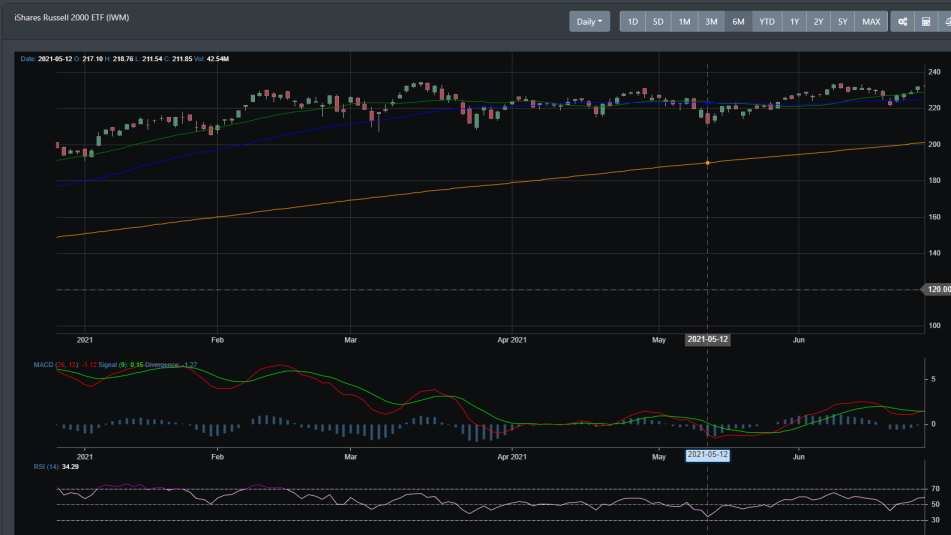Viewport: 951px width, 535px height.
Task: Click the orange marker on long moving average
Action: pyautogui.click(x=707, y=163)
